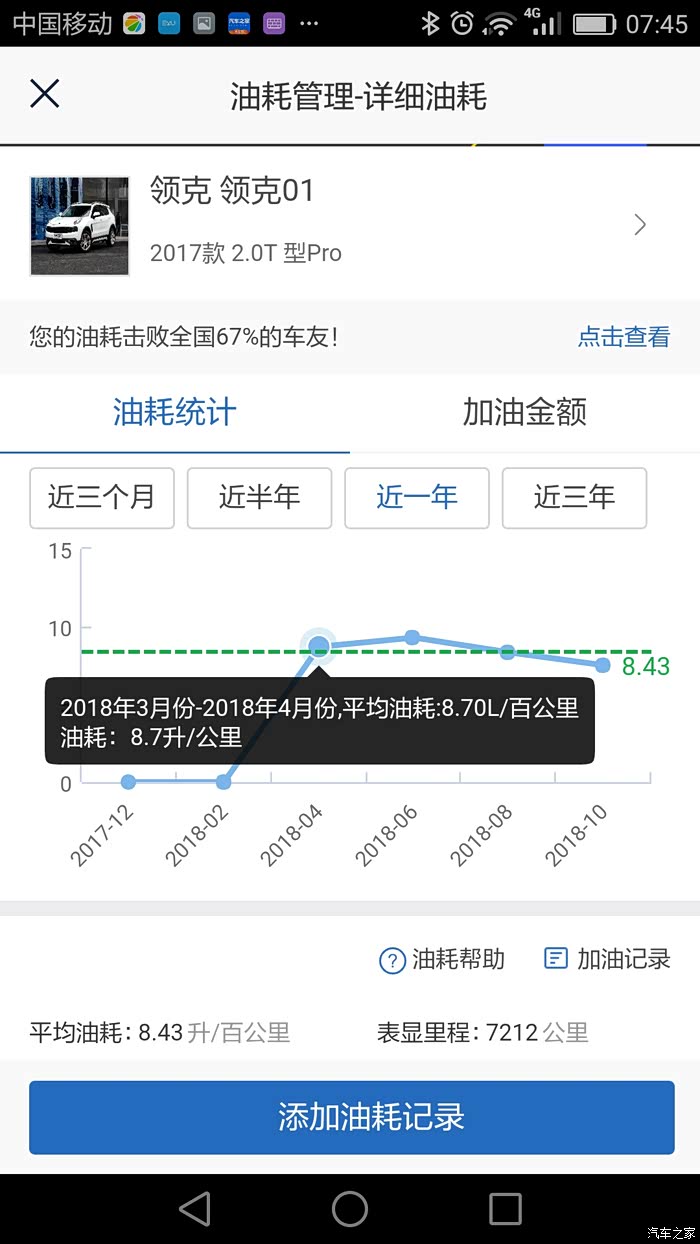Tap 您的油耗击败全国67%的车友 text
This screenshot has width=700, height=1244.
pyautogui.click(x=184, y=337)
